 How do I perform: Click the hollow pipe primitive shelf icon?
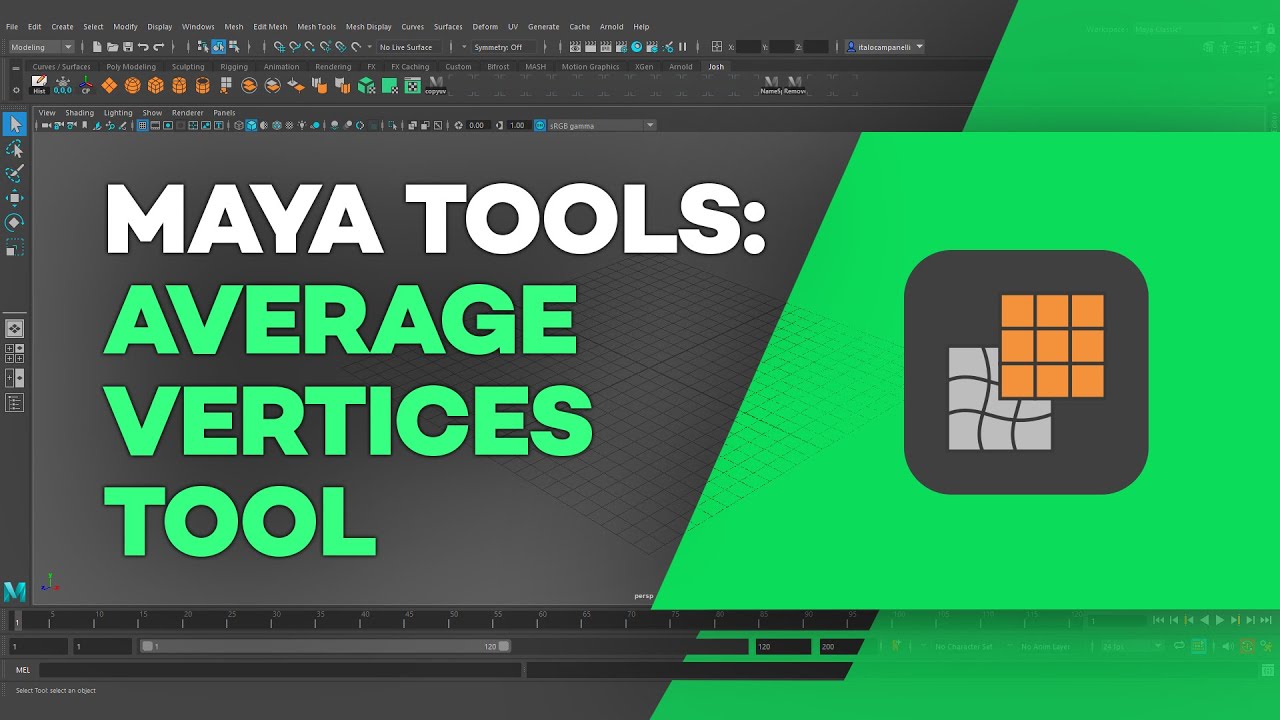[x=203, y=85]
